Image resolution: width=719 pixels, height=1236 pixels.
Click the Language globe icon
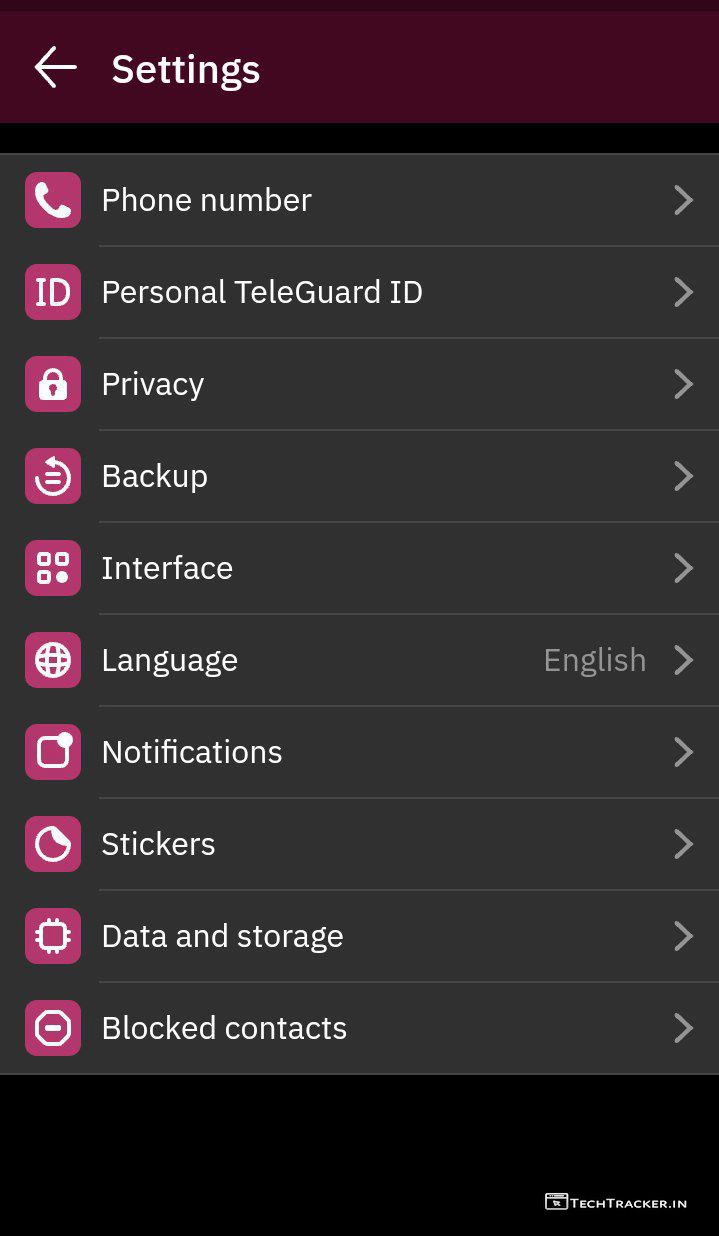point(53,660)
